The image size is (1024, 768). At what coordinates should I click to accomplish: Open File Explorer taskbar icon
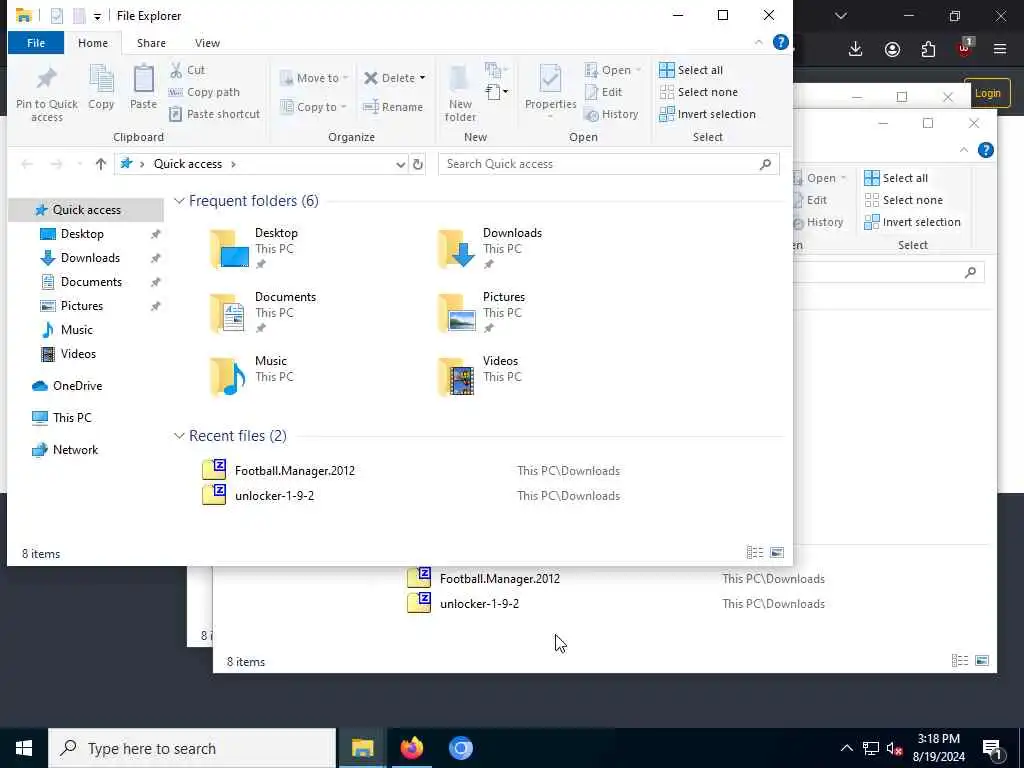(x=362, y=748)
